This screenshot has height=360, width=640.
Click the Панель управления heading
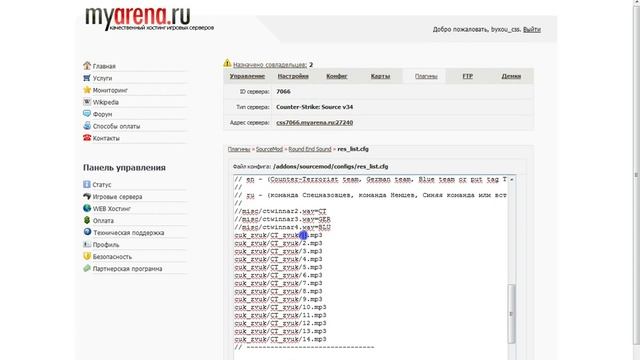pyautogui.click(x=124, y=168)
